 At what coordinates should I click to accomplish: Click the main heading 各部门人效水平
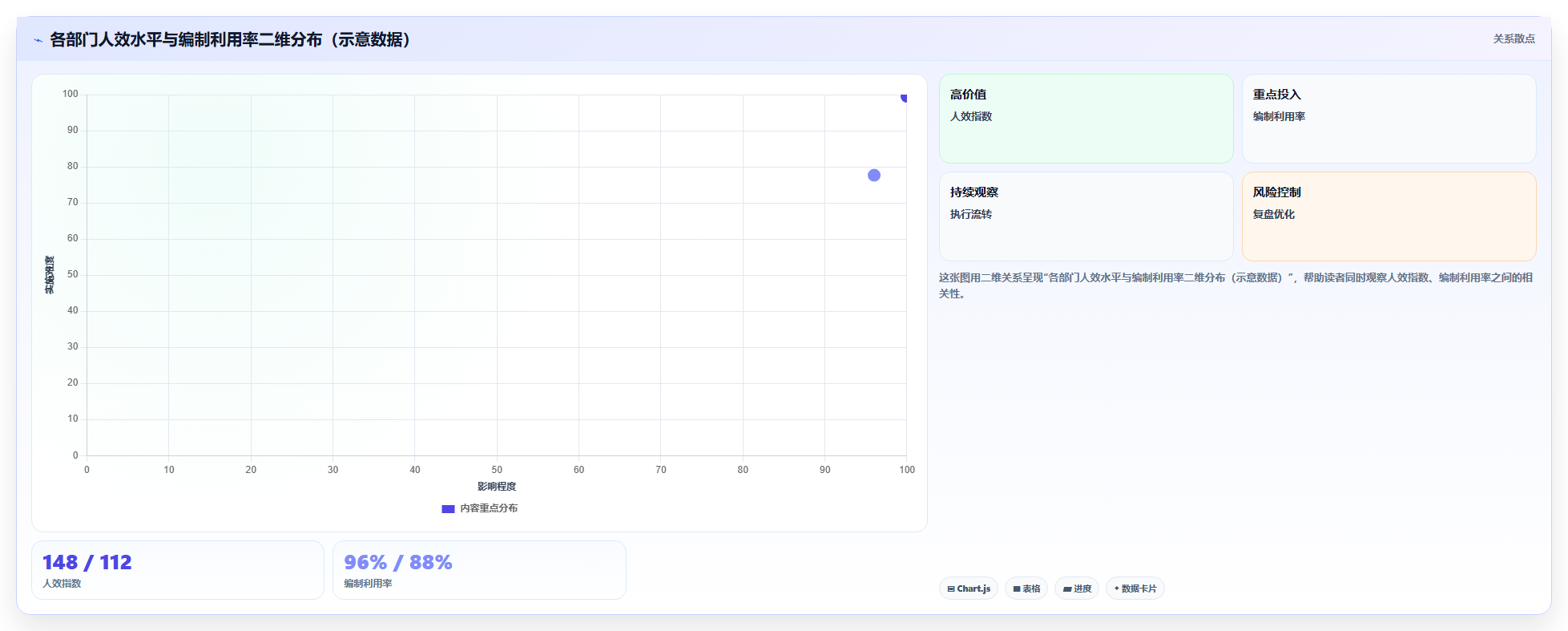pyautogui.click(x=231, y=39)
